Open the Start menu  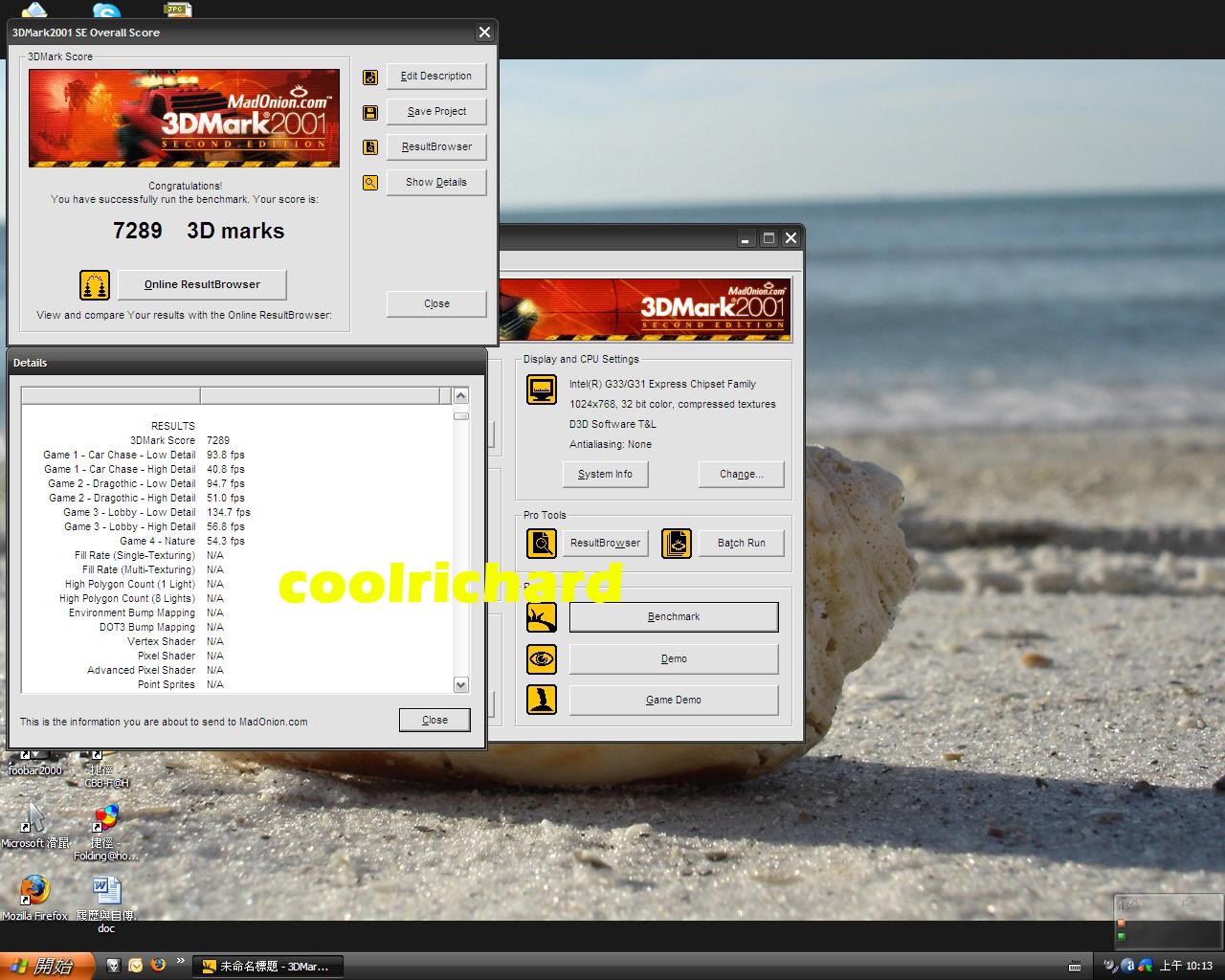point(47,966)
